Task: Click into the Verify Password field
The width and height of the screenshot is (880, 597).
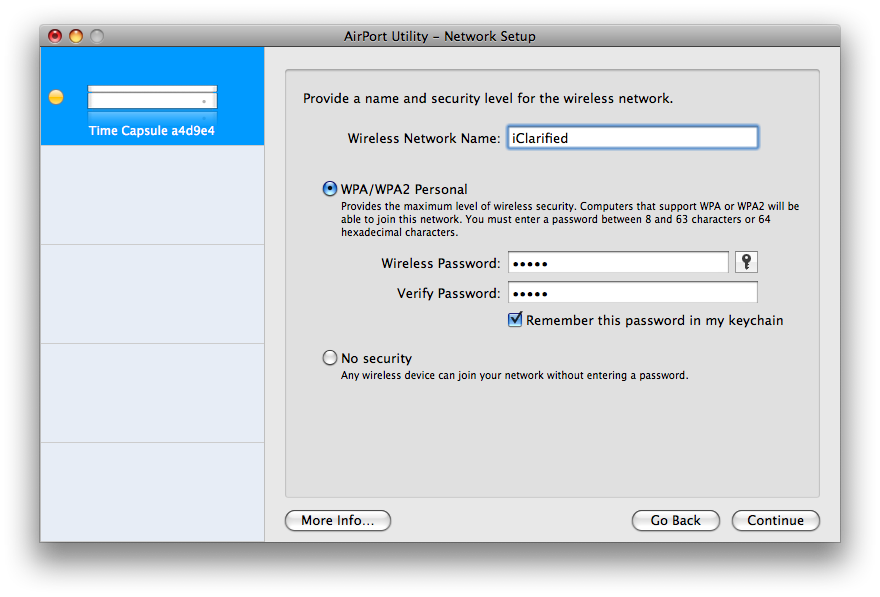Action: coord(632,293)
